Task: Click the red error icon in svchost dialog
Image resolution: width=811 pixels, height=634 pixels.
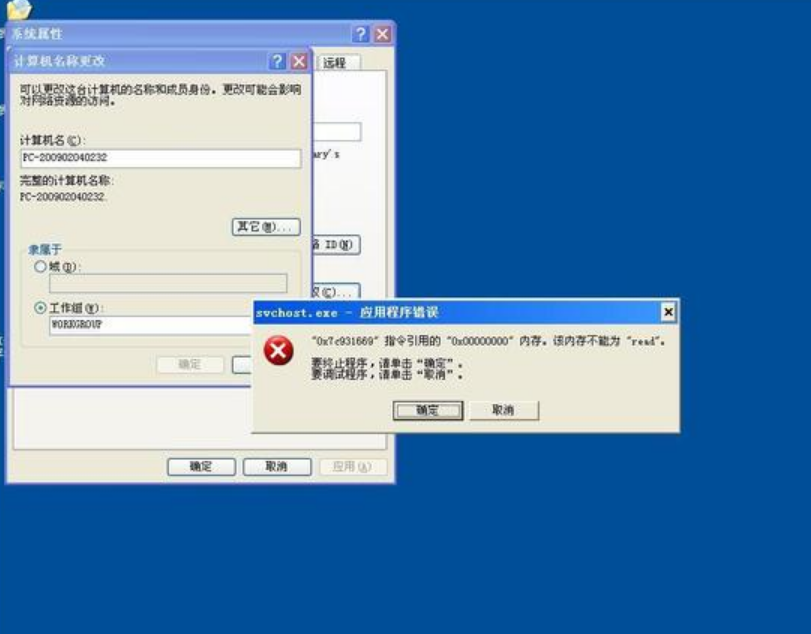Action: [x=278, y=351]
